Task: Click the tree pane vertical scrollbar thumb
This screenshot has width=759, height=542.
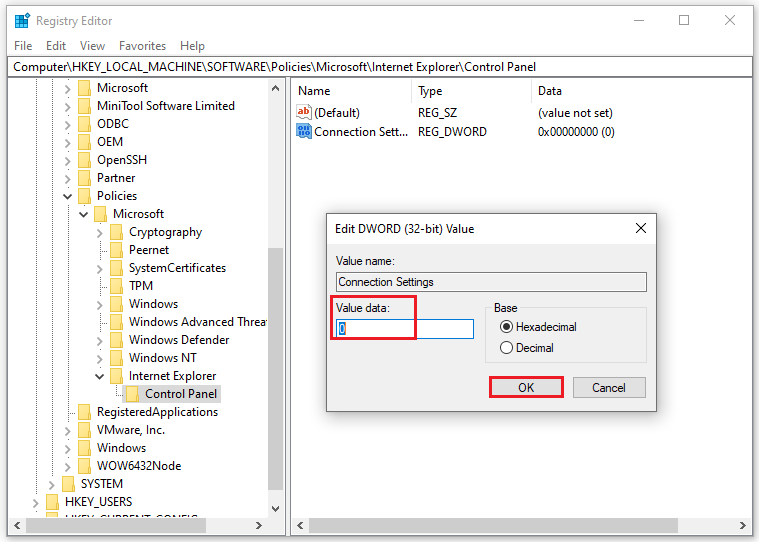Action: click(275, 369)
